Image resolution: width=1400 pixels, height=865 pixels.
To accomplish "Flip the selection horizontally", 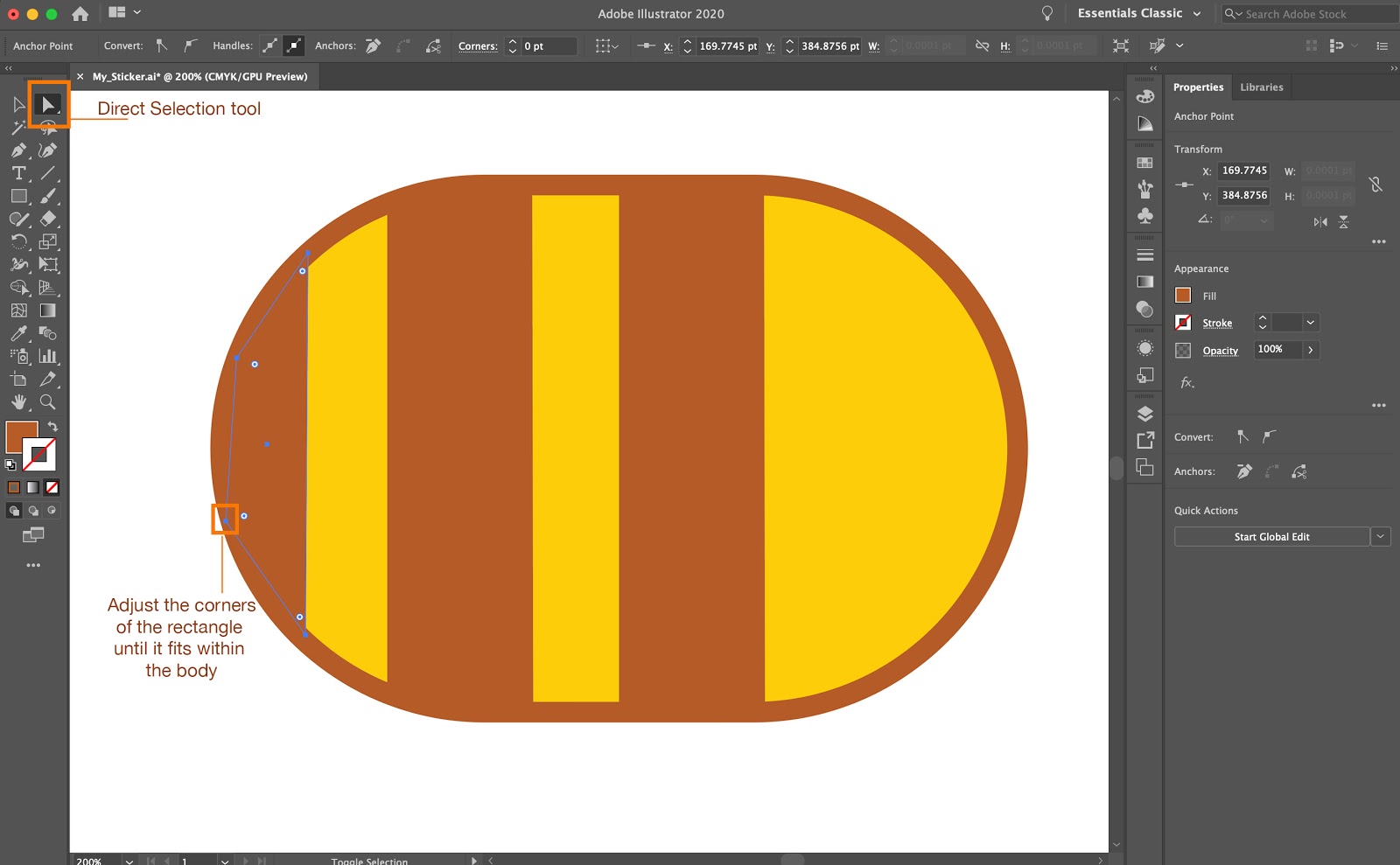I will [x=1319, y=222].
